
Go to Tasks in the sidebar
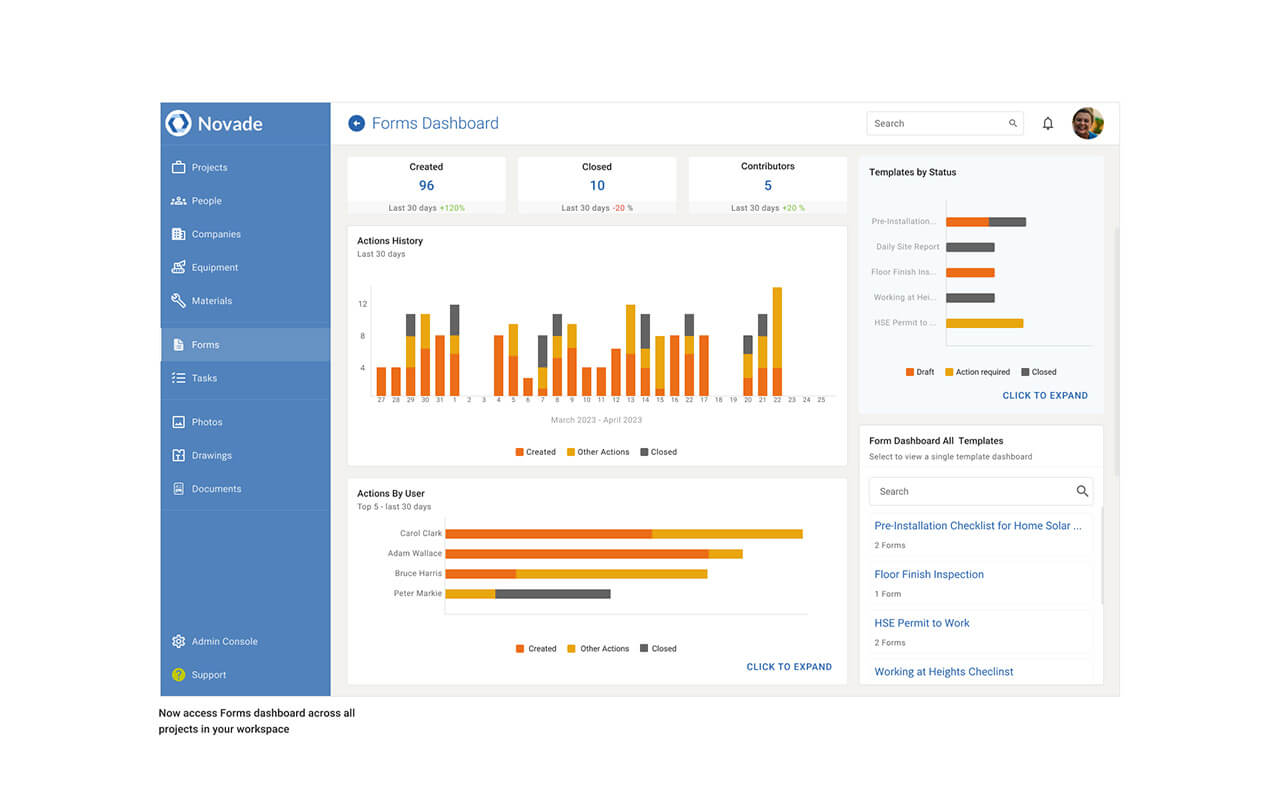204,378
